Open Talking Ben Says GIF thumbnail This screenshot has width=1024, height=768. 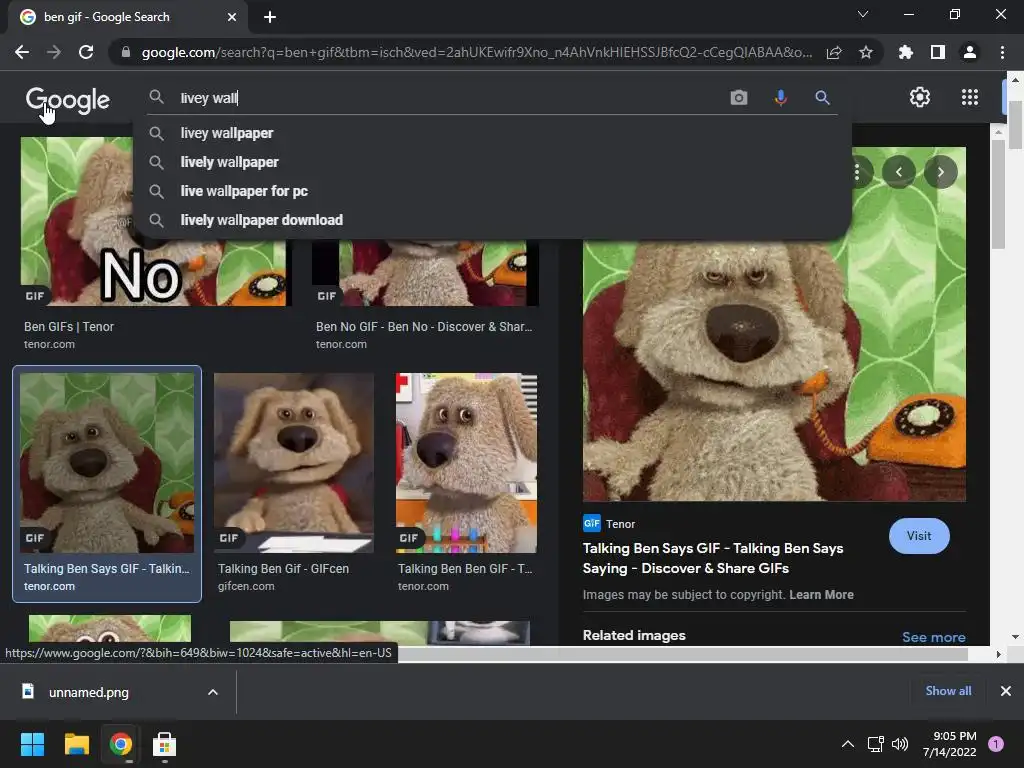click(107, 463)
